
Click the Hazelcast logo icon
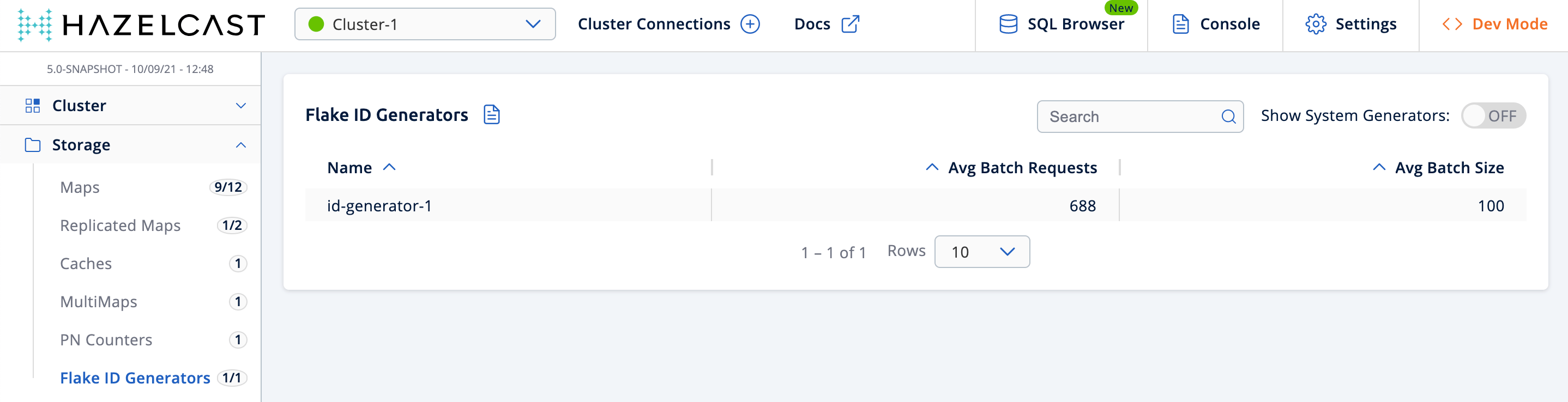click(35, 25)
